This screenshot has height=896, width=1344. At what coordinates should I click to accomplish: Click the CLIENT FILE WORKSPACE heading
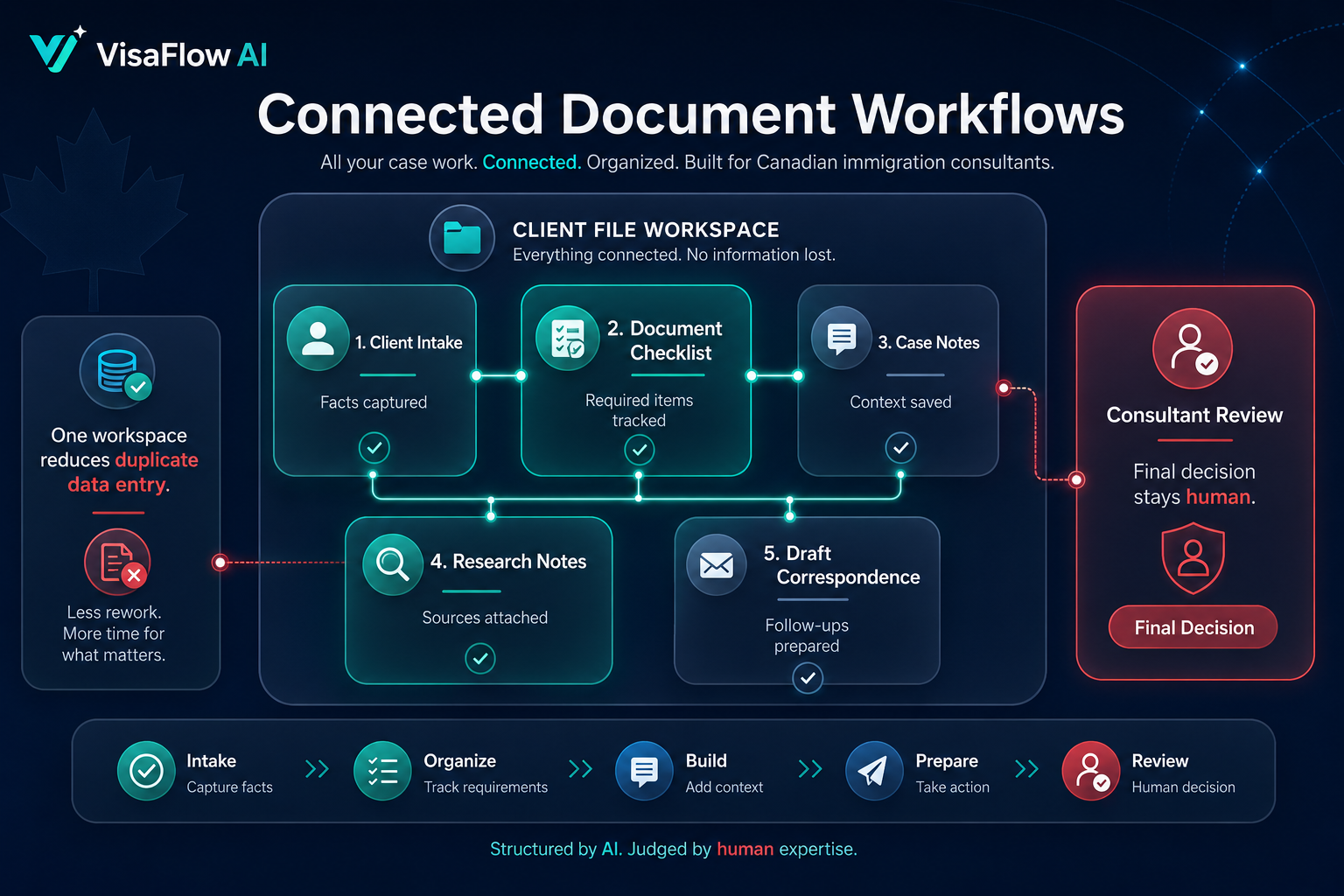646,230
